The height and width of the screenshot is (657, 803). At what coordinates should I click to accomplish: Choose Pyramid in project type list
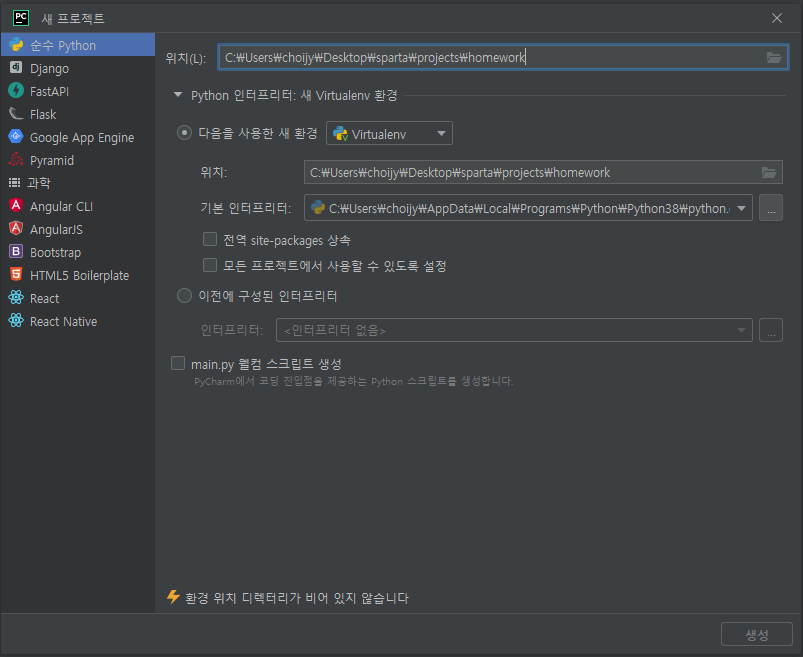(52, 161)
